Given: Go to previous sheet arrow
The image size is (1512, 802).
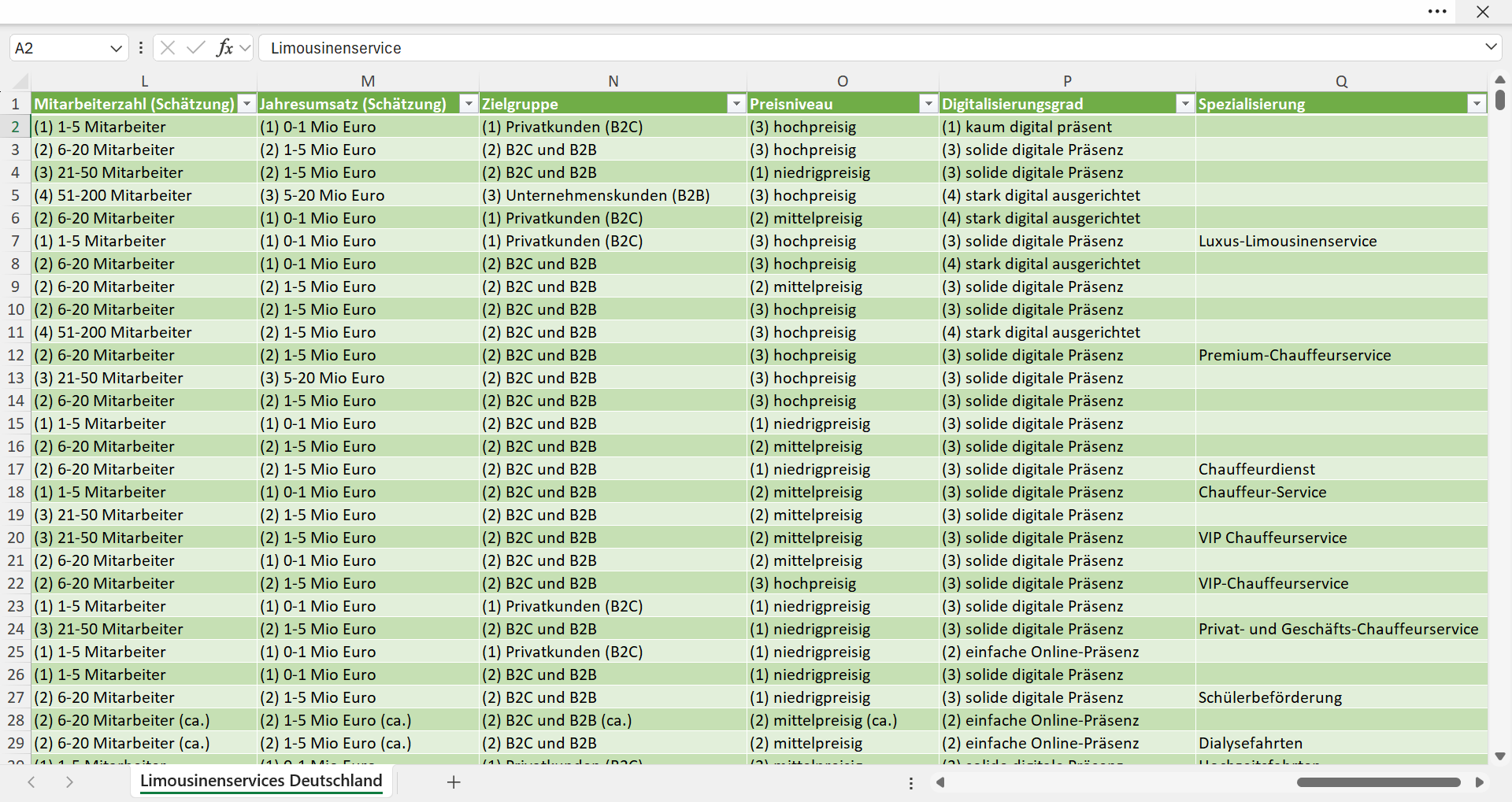Looking at the screenshot, I should click(x=31, y=782).
